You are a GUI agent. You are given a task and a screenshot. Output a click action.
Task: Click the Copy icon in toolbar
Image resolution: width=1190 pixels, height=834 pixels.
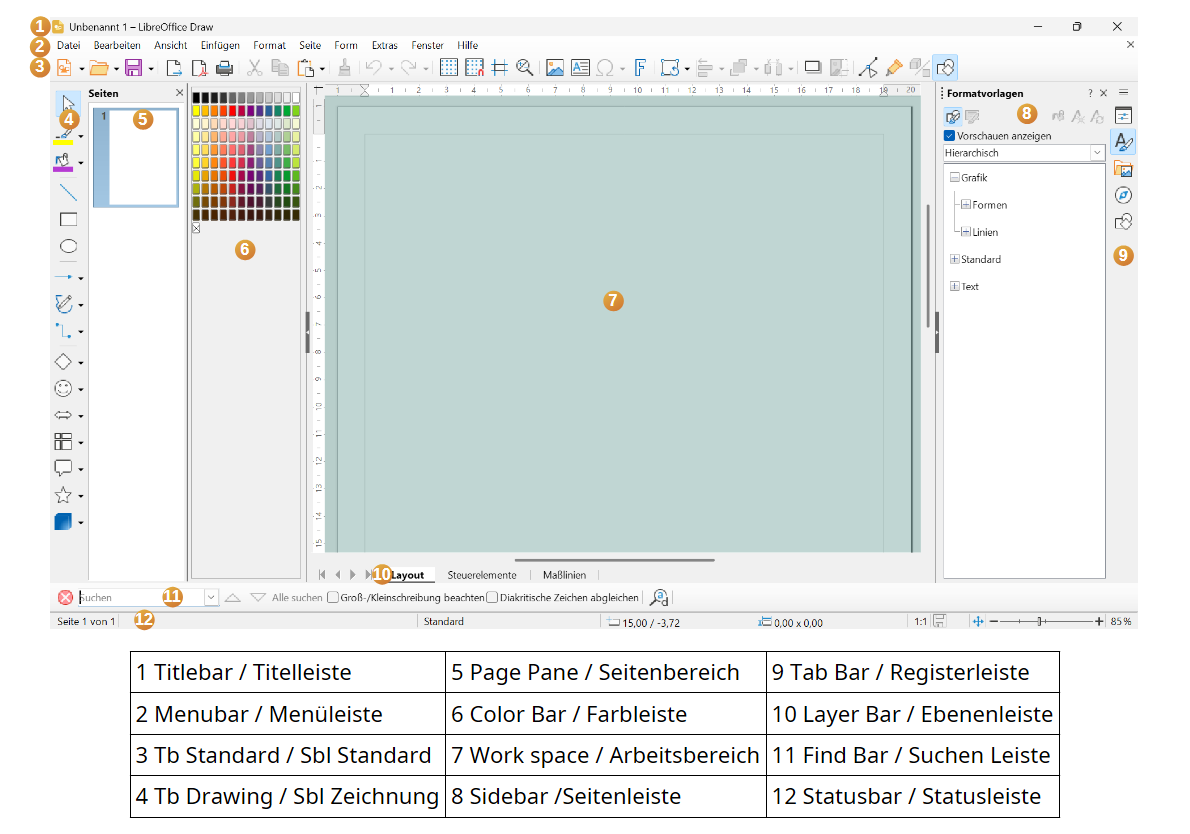pos(280,68)
